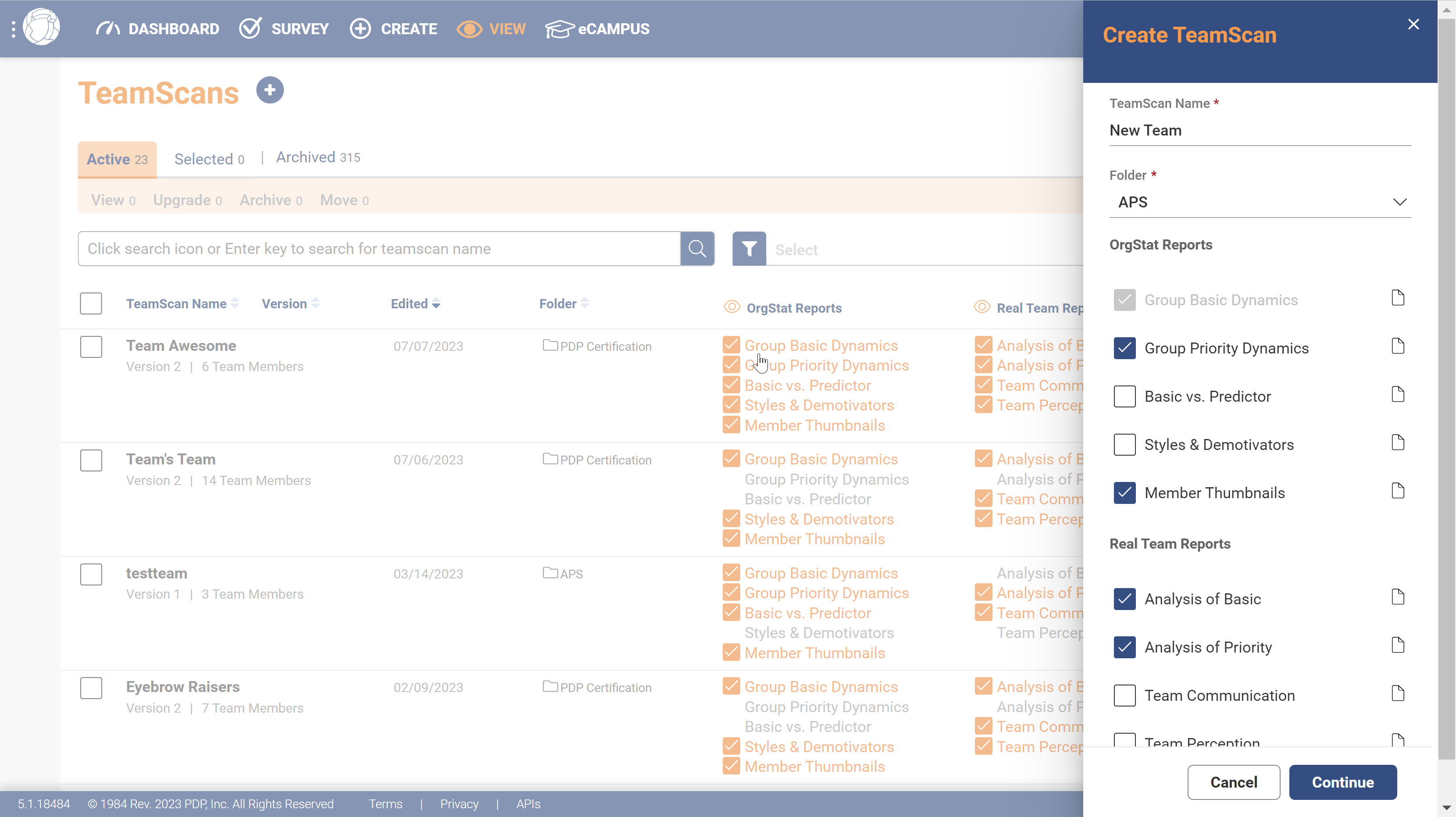Create a new TeamScan with the plus icon

pyautogui.click(x=270, y=90)
